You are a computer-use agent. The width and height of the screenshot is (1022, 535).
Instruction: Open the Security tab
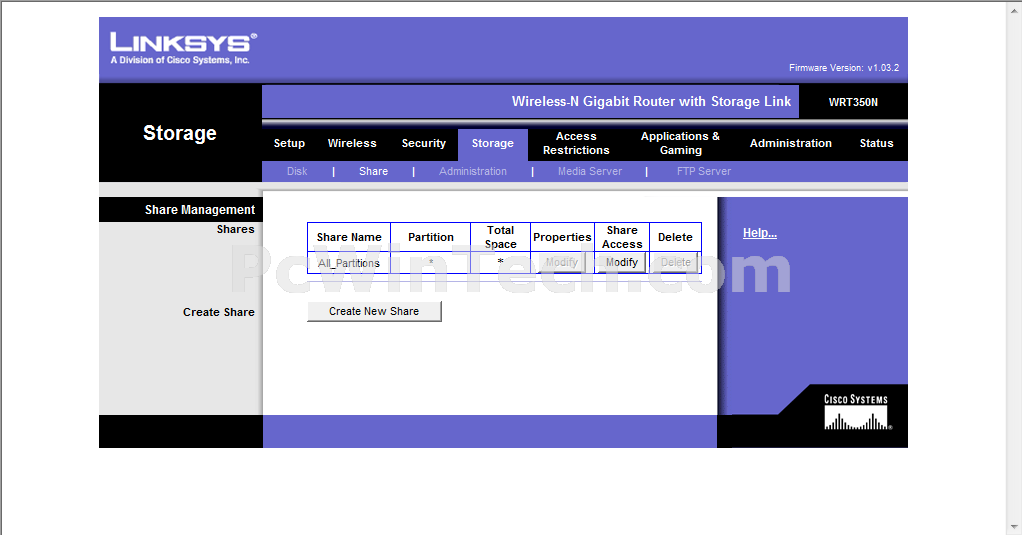[x=424, y=143]
